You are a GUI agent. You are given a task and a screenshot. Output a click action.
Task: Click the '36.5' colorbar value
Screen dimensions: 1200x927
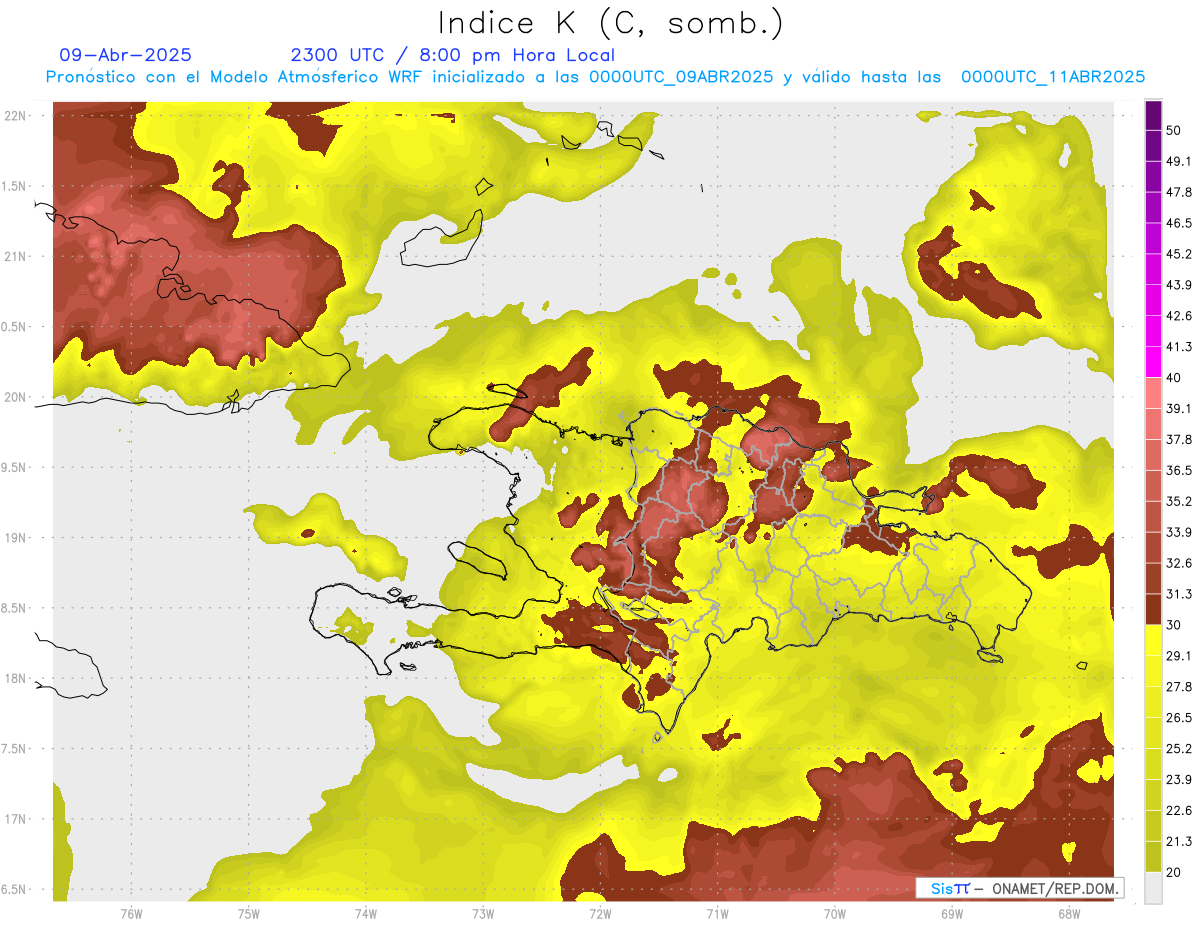(1179, 470)
